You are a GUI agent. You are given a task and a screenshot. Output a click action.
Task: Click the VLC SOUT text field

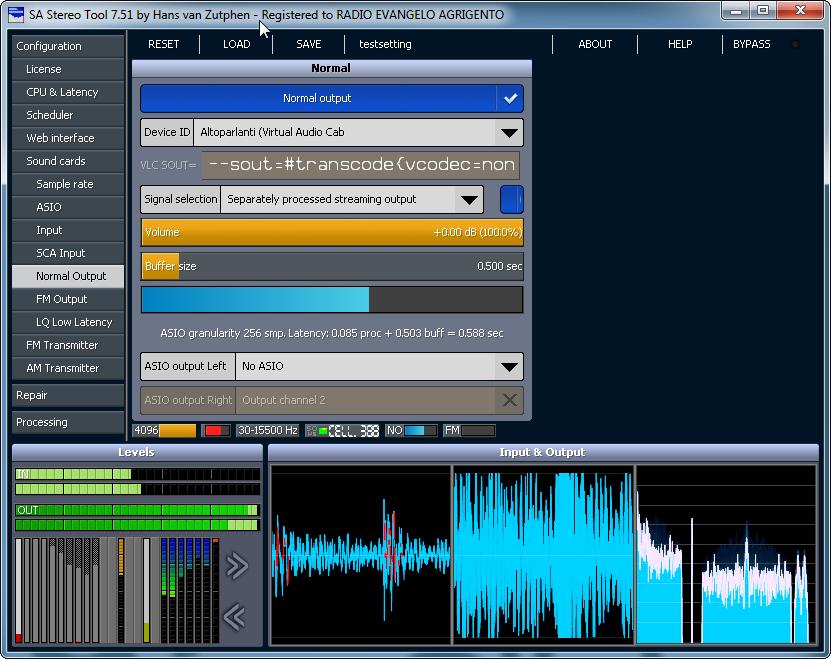tap(360, 165)
